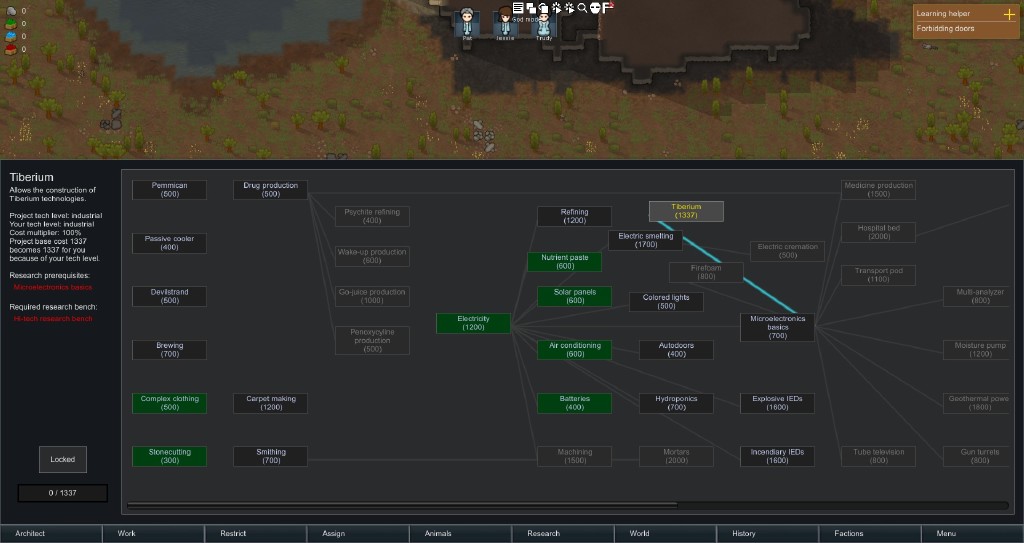The image size is (1024, 543).
Task: Select the Incendiary IEDs research project
Action: coord(777,456)
